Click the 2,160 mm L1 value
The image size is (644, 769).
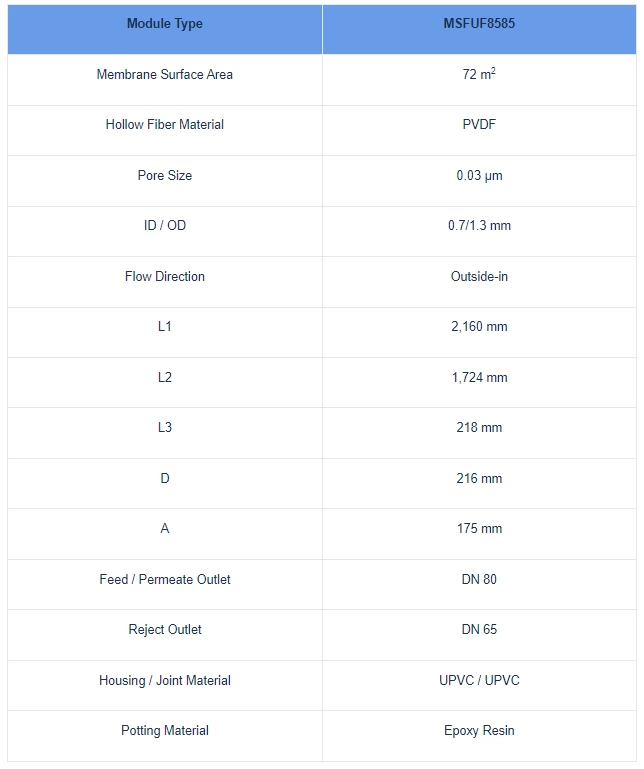click(479, 327)
